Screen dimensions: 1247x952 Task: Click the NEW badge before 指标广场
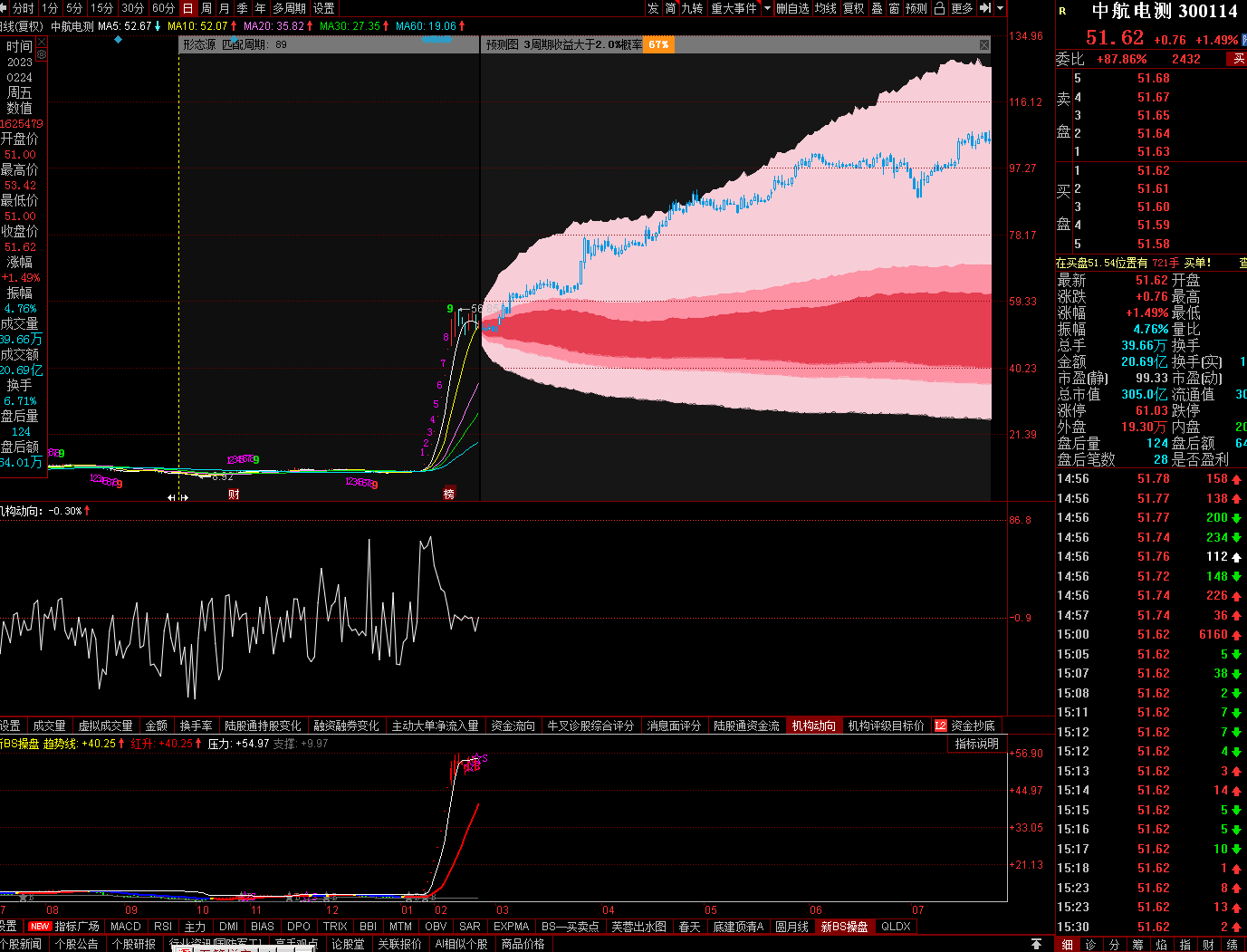click(40, 927)
